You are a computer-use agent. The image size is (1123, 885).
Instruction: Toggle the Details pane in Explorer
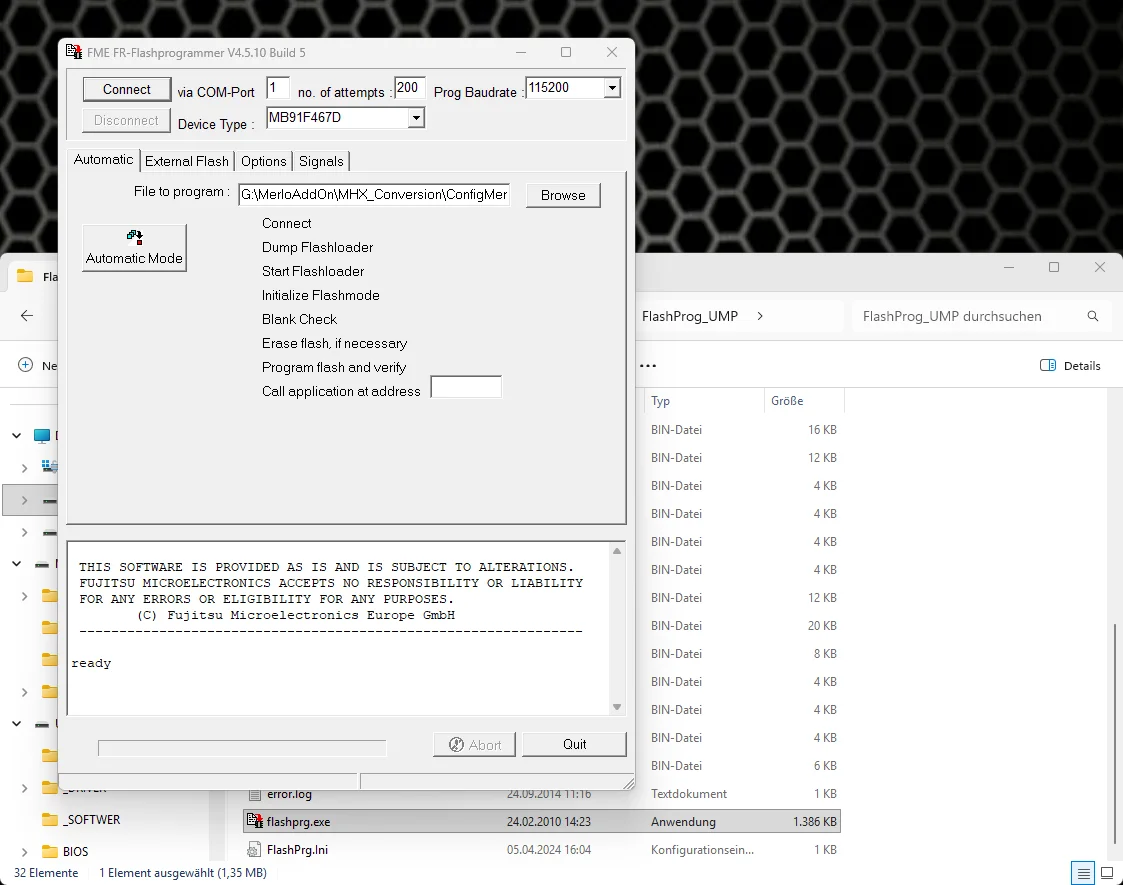[1070, 366]
